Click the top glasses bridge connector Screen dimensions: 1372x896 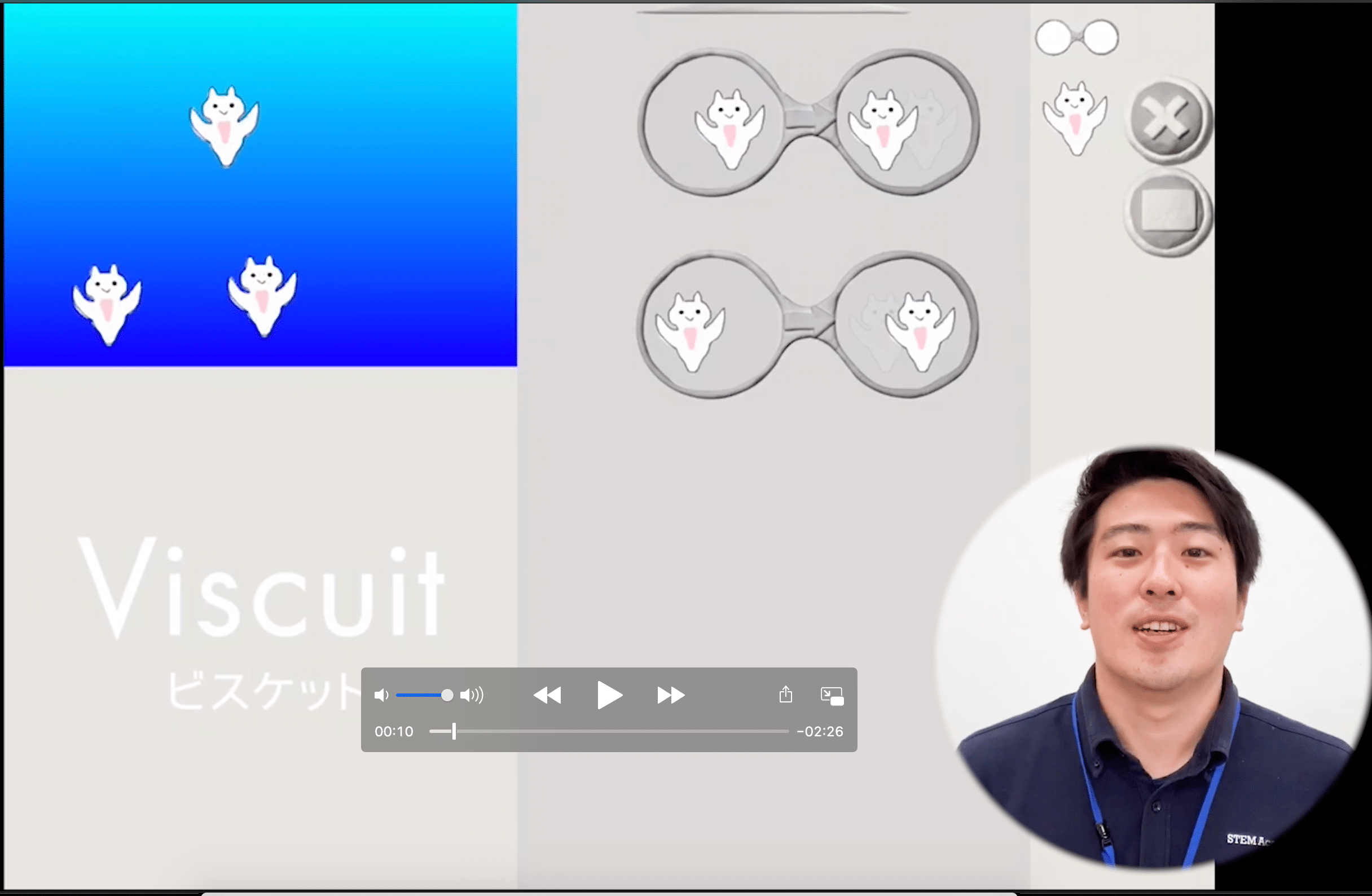coord(810,118)
